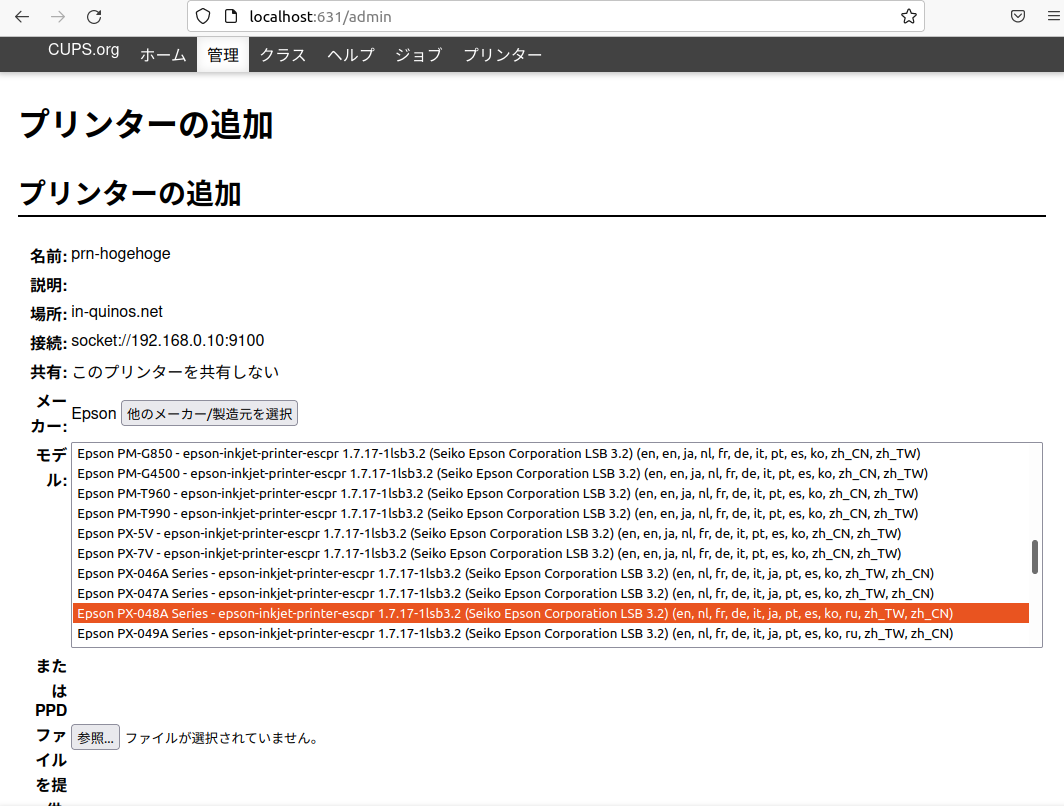This screenshot has height=806, width=1064.
Task: Click the page info icon in address bar
Action: point(231,16)
